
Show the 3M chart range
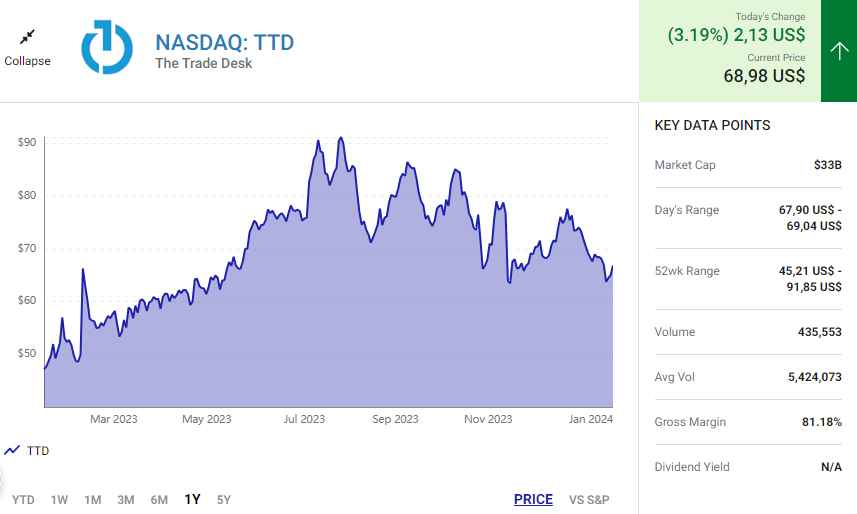(x=125, y=500)
